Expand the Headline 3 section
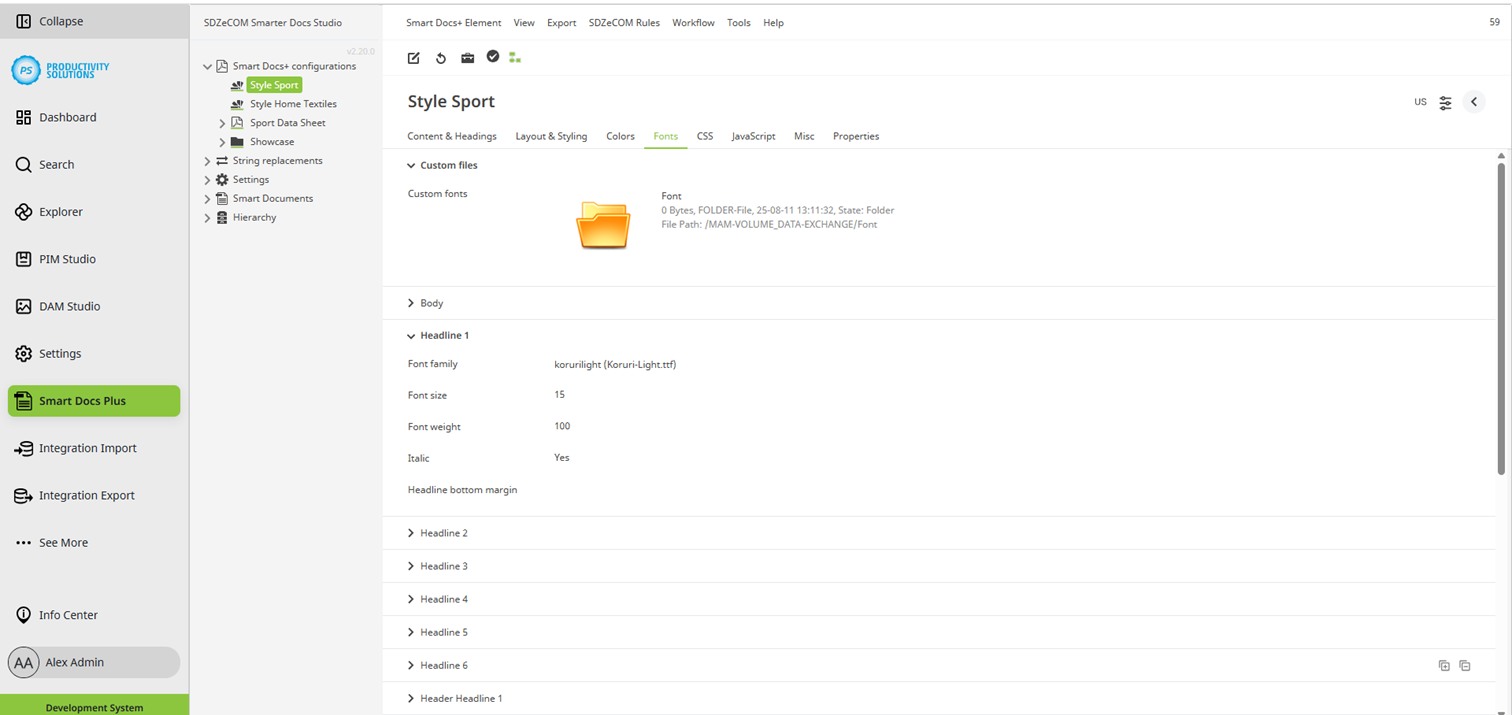Screen dimensions: 1512x715 point(411,567)
